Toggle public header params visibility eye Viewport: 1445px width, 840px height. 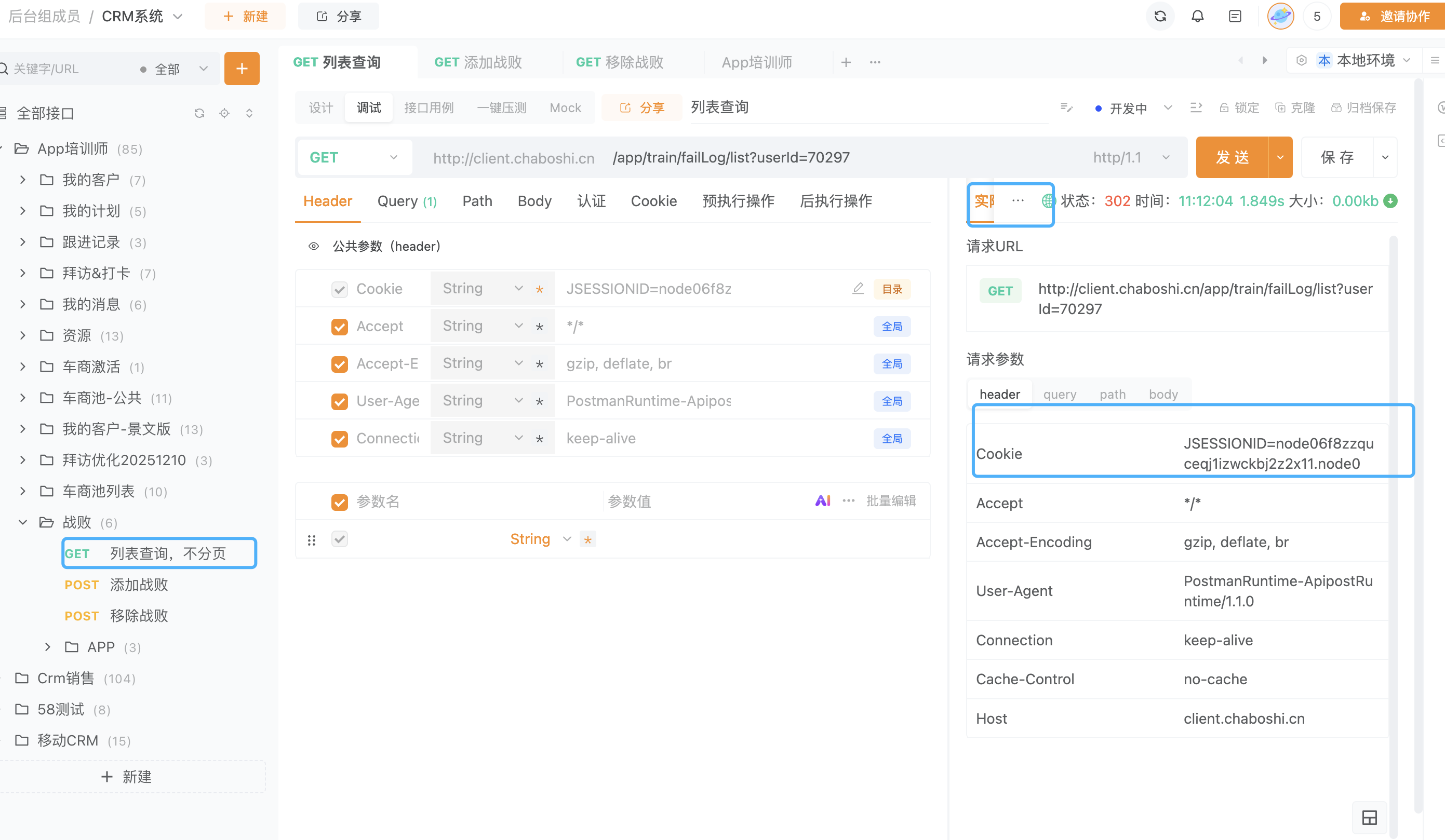pyautogui.click(x=314, y=247)
